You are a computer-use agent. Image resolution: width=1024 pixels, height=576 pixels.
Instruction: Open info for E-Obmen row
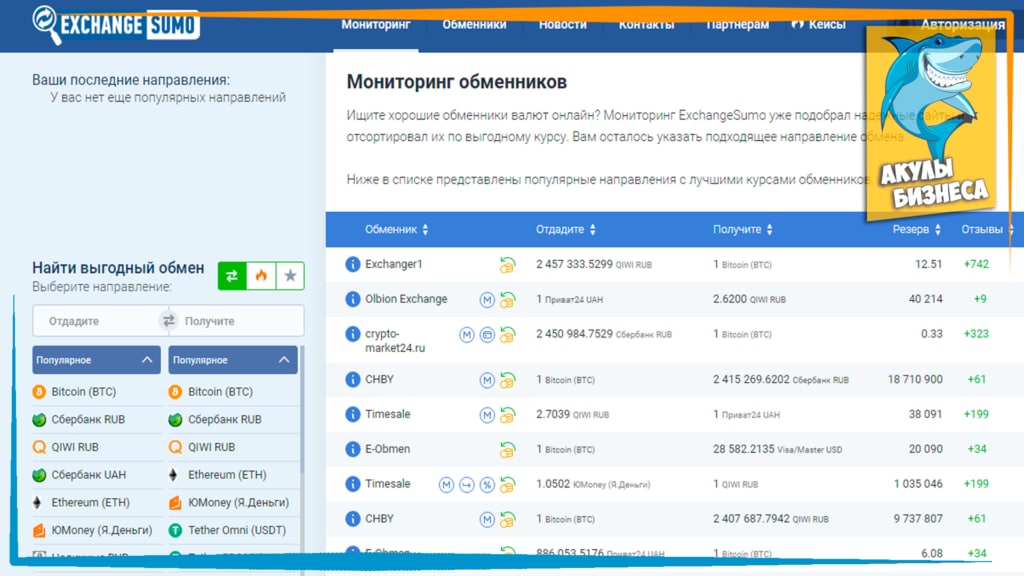[x=353, y=449]
